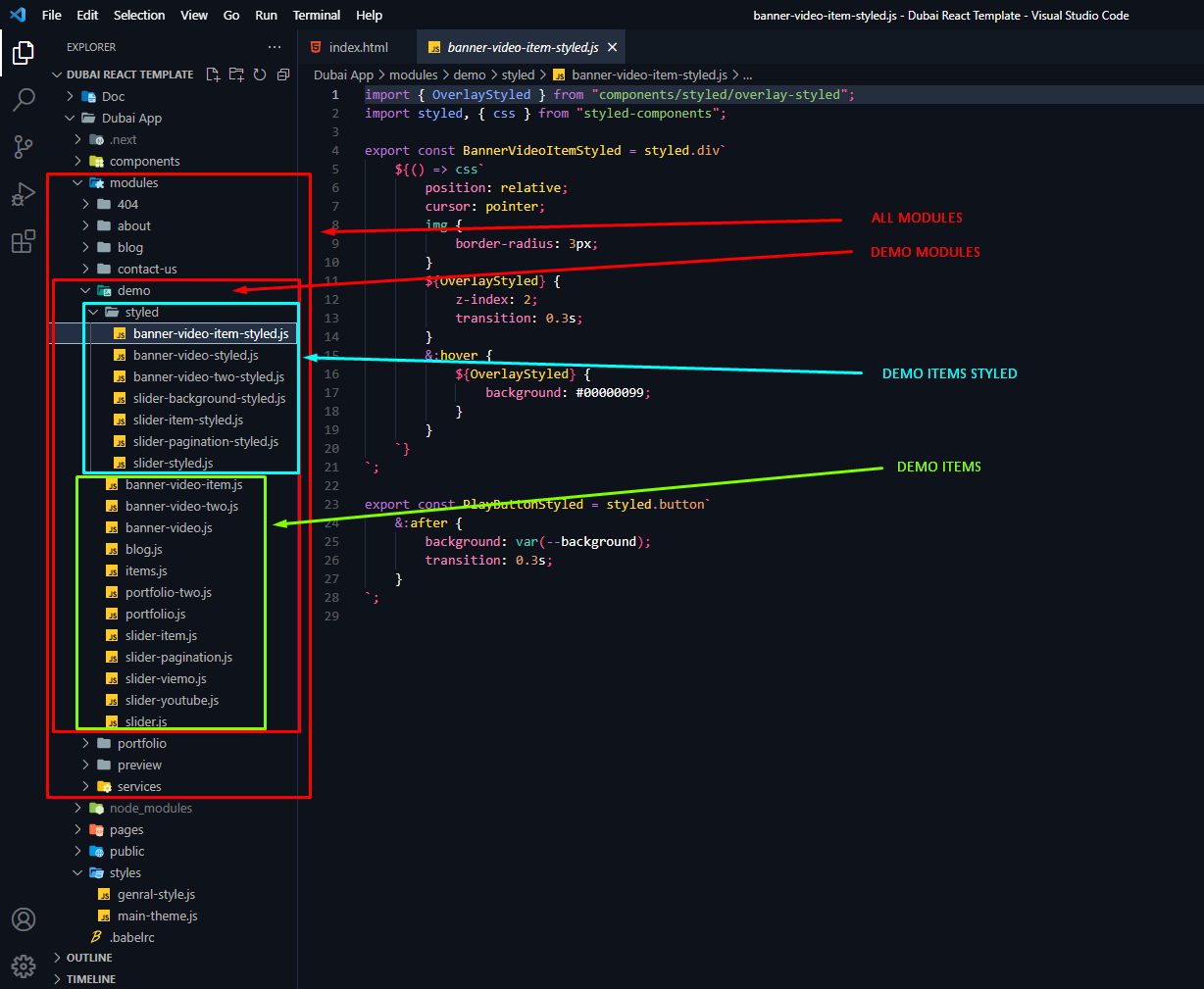
Task: Open slider-background-styled.js file
Action: point(209,398)
